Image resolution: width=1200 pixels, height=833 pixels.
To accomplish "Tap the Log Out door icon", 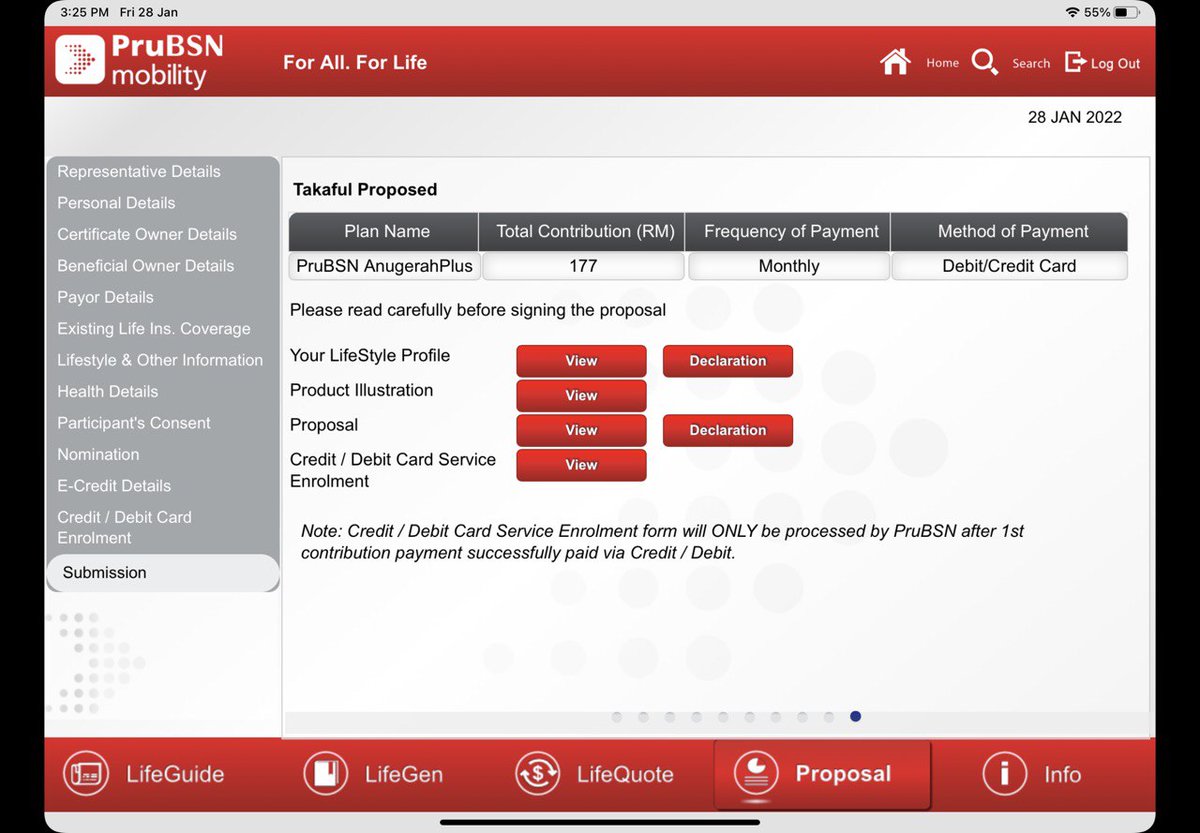I will [1075, 62].
